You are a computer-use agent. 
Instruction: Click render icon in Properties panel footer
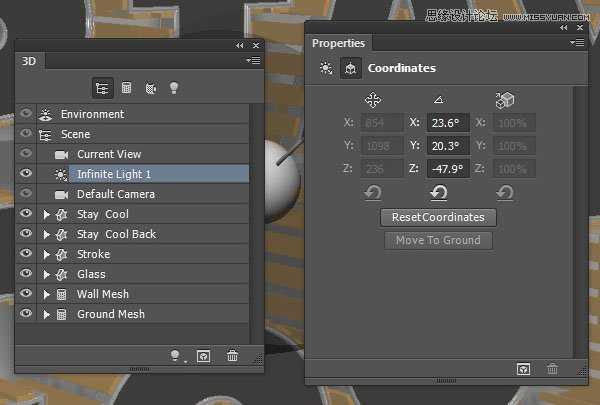pos(523,369)
